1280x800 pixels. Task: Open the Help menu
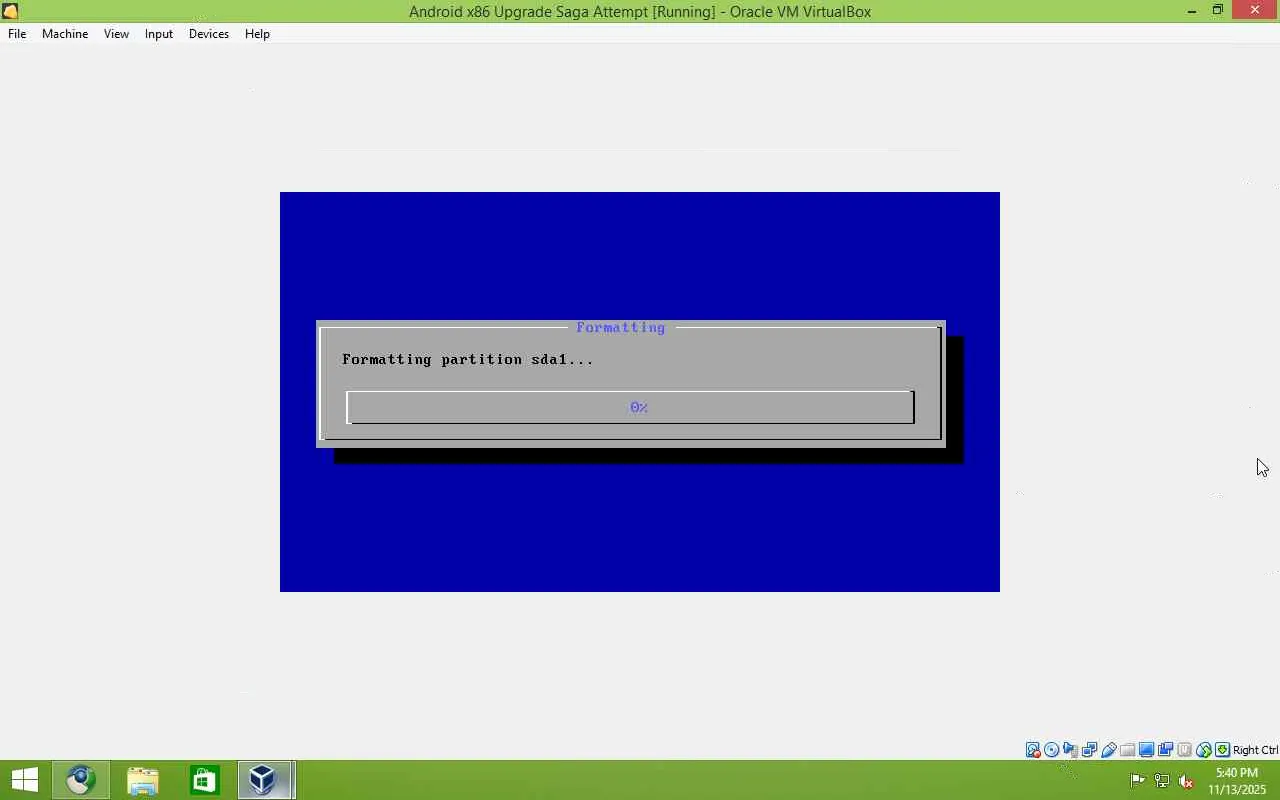pos(257,34)
